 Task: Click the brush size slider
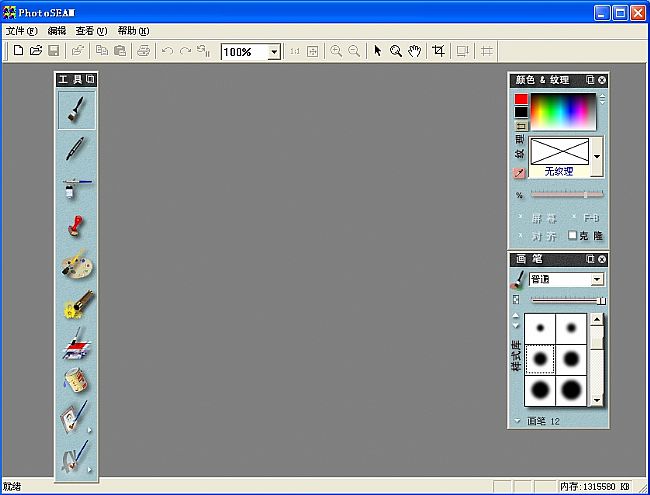[568, 301]
